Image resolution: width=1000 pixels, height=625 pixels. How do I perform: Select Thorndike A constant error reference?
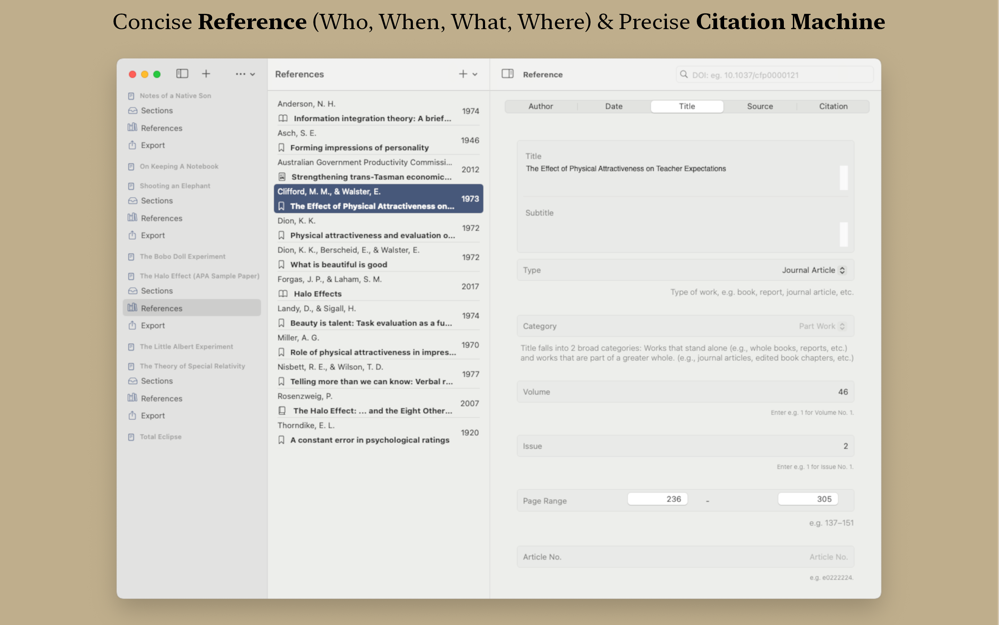click(x=378, y=433)
